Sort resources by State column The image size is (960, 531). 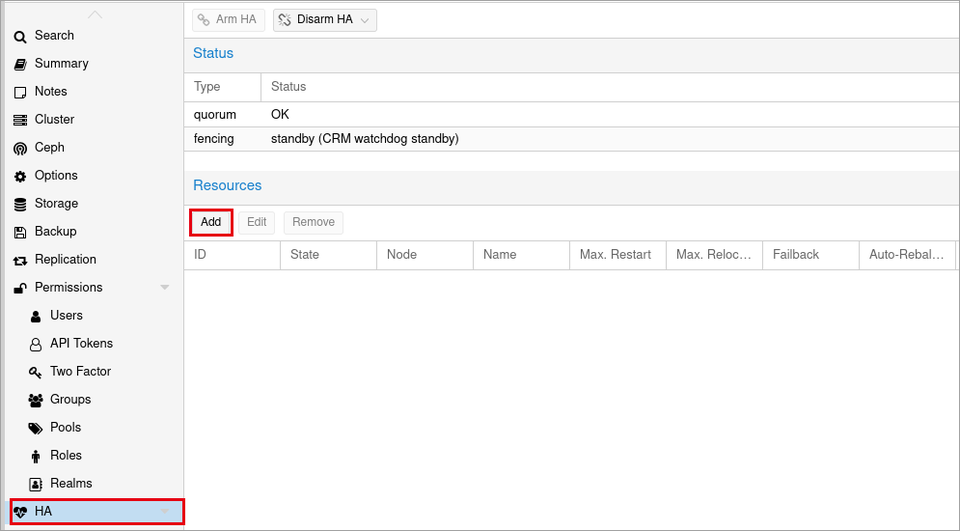[328, 255]
